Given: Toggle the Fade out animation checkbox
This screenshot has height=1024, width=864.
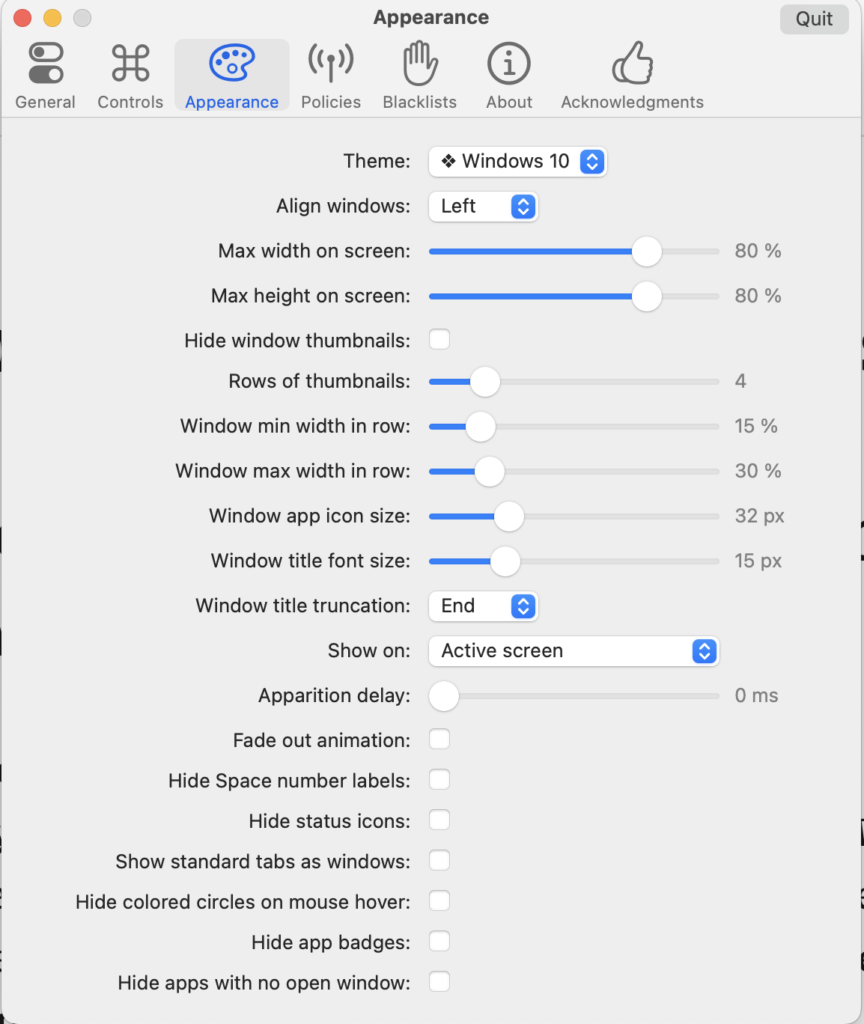Looking at the screenshot, I should click(439, 740).
